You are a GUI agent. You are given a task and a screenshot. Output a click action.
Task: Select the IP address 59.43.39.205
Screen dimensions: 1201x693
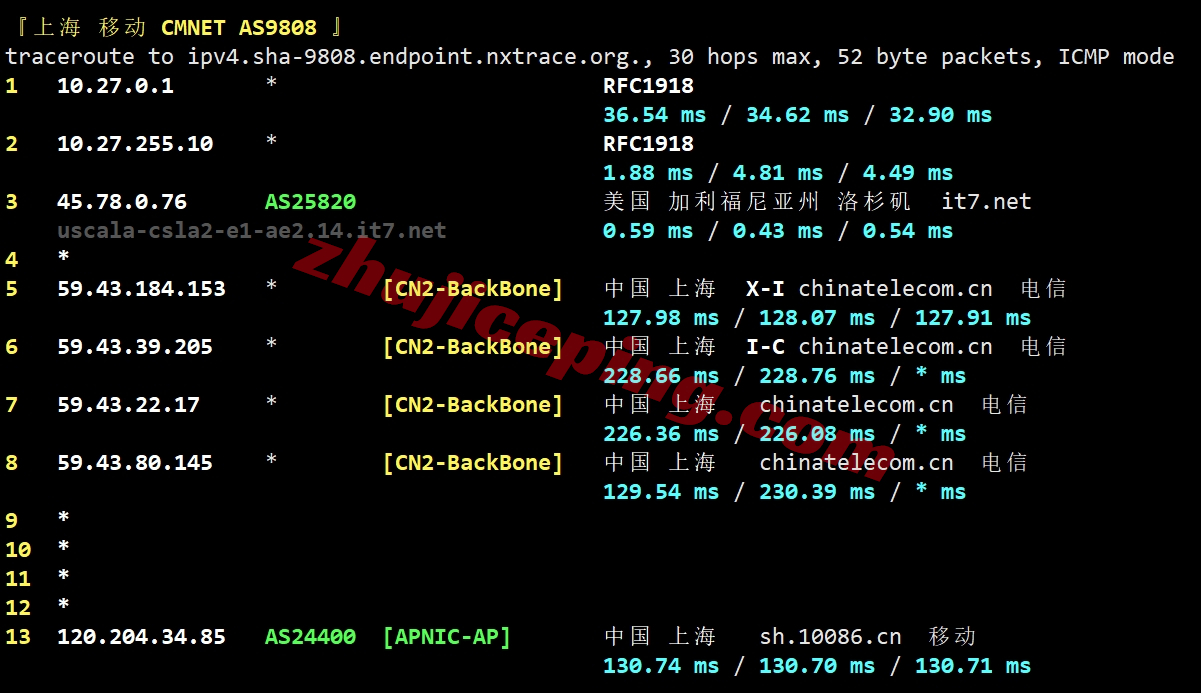pos(135,347)
